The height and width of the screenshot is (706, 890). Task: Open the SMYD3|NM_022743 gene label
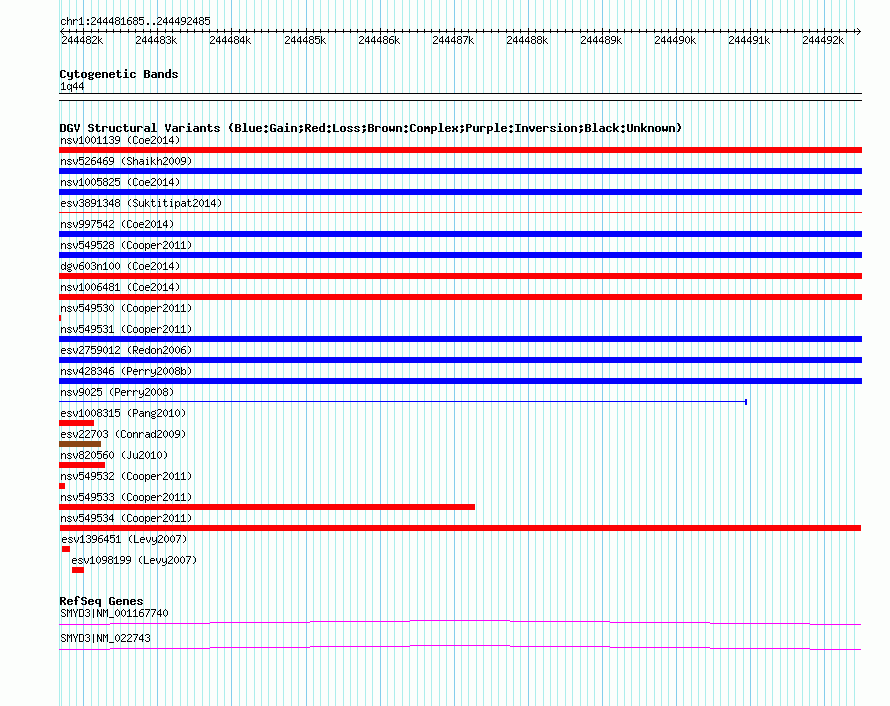pyautogui.click(x=105, y=638)
